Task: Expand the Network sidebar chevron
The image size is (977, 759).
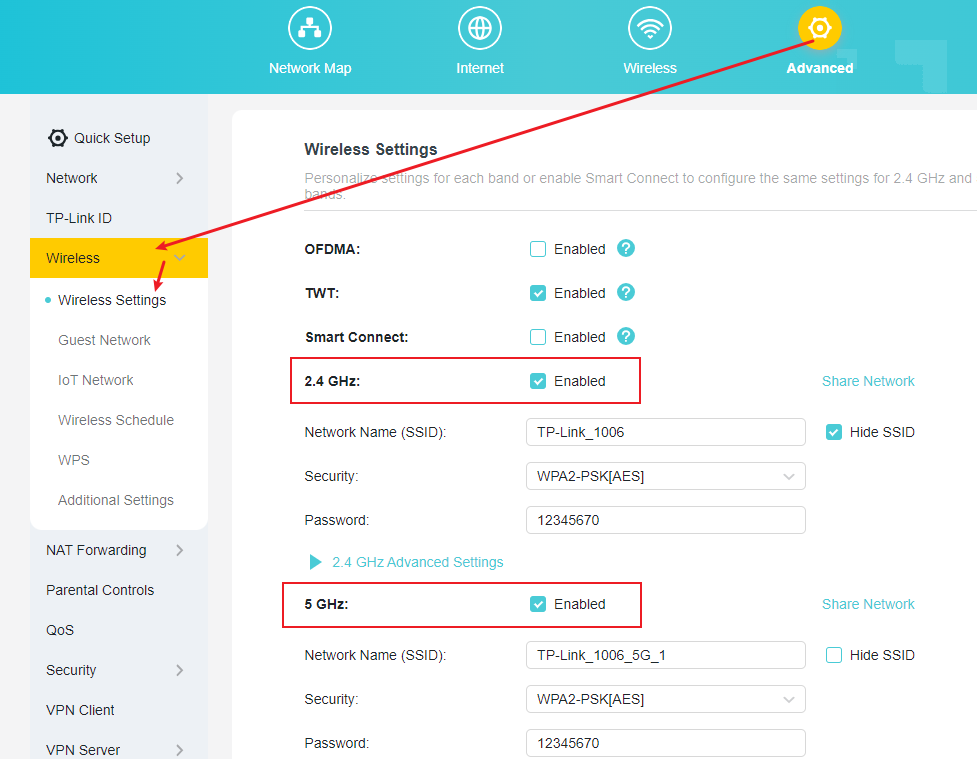Action: (179, 178)
